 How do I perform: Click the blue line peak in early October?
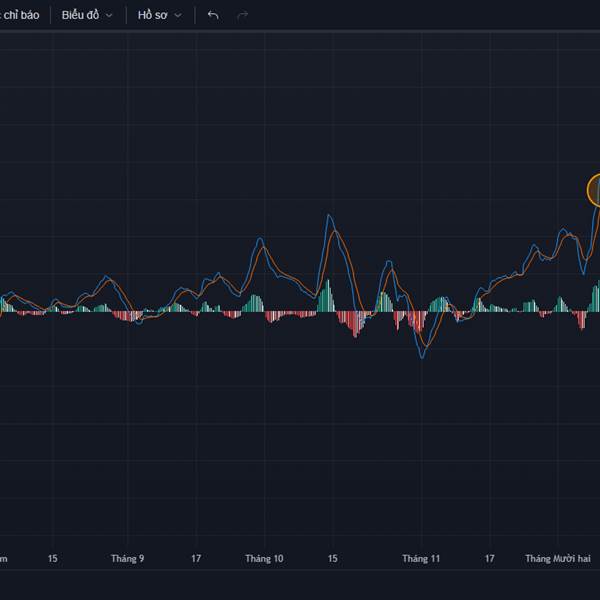click(x=260, y=240)
